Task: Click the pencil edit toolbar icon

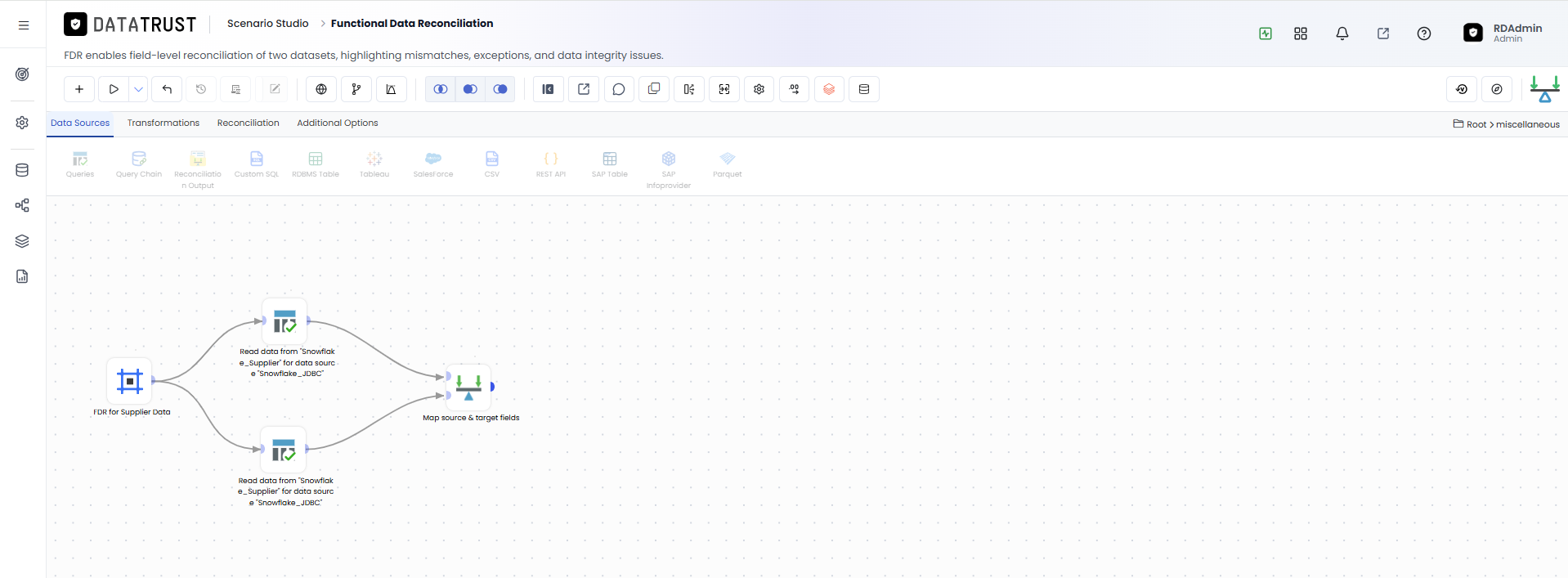Action: (x=275, y=89)
